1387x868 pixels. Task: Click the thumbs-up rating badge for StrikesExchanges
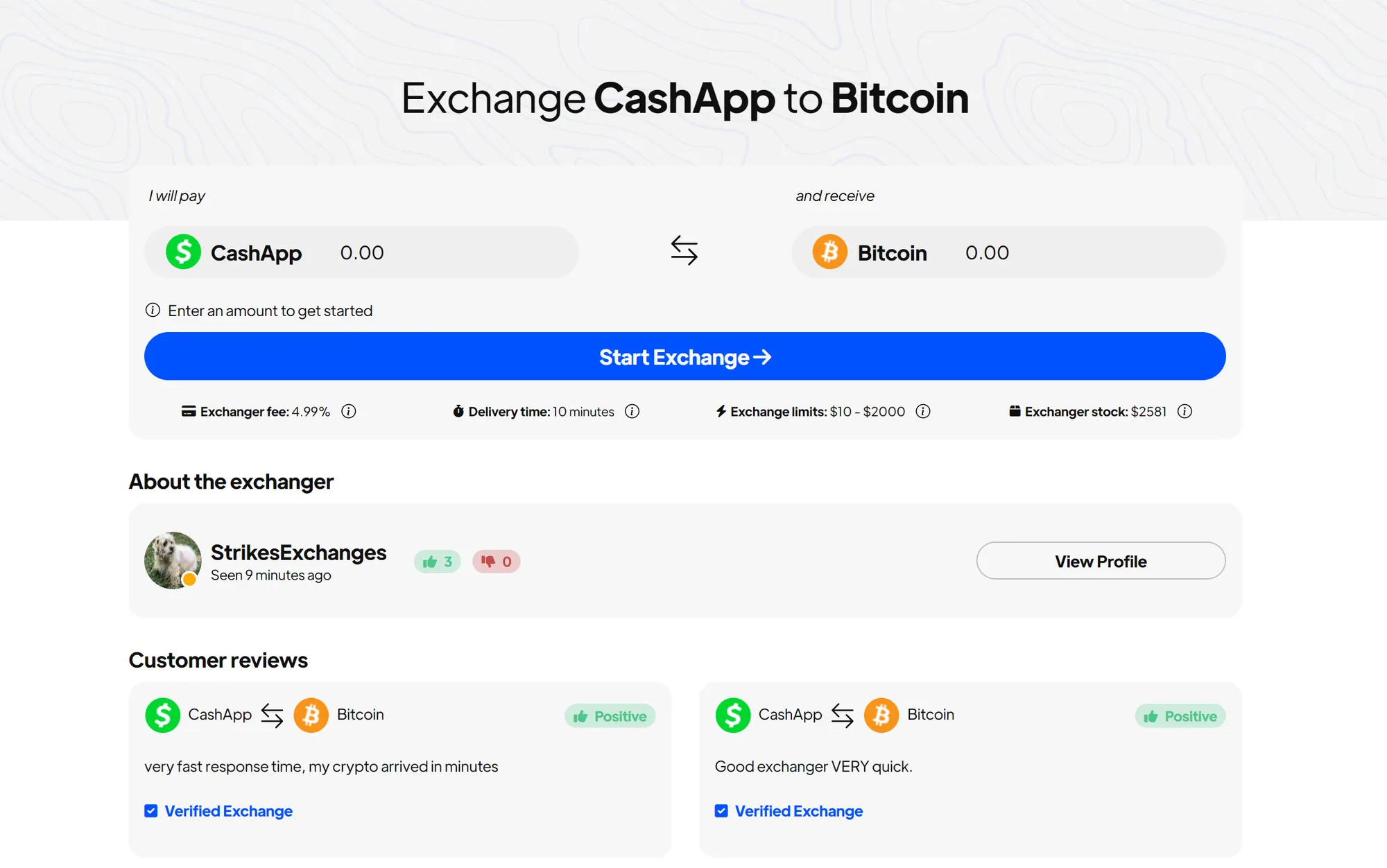(x=436, y=561)
